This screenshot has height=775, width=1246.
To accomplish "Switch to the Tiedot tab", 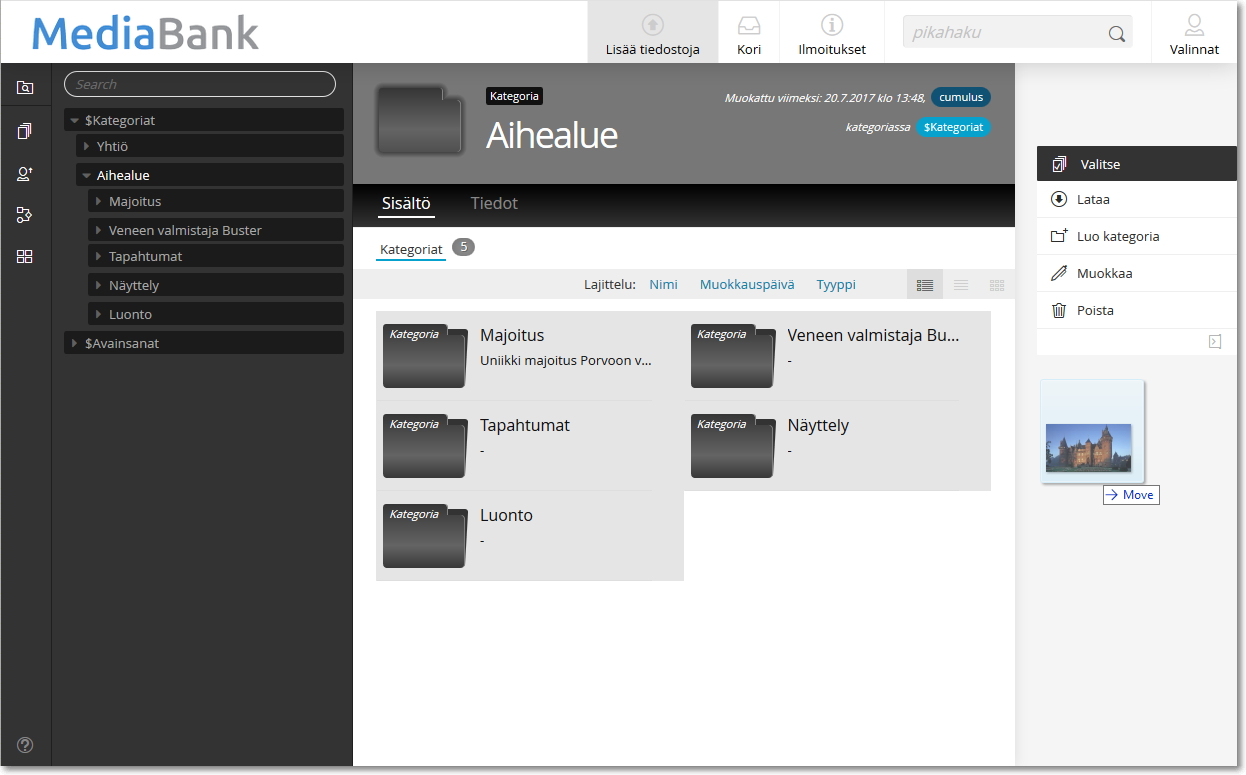I will [x=494, y=203].
